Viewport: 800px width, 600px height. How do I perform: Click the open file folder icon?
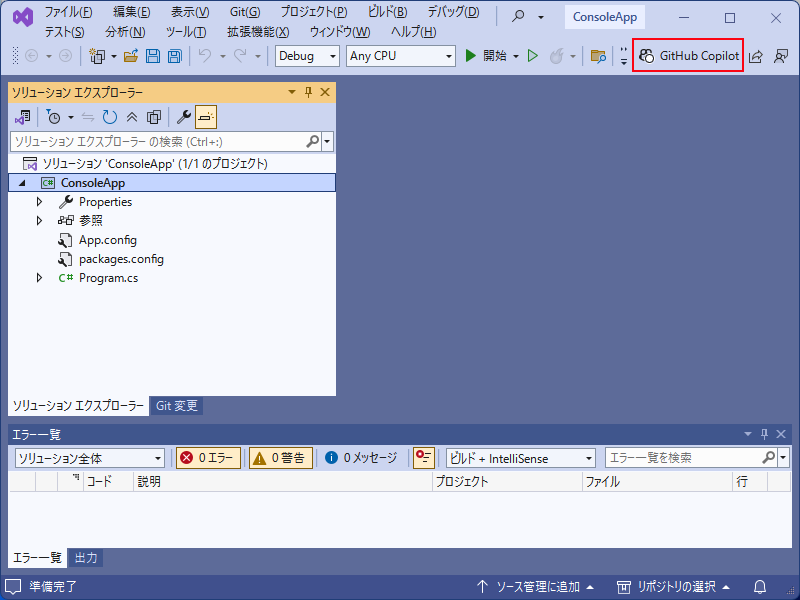pyautogui.click(x=131, y=56)
